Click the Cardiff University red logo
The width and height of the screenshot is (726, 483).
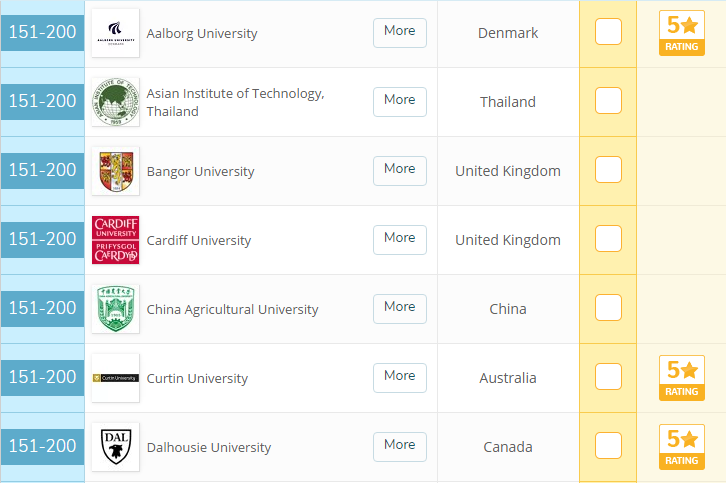click(115, 240)
